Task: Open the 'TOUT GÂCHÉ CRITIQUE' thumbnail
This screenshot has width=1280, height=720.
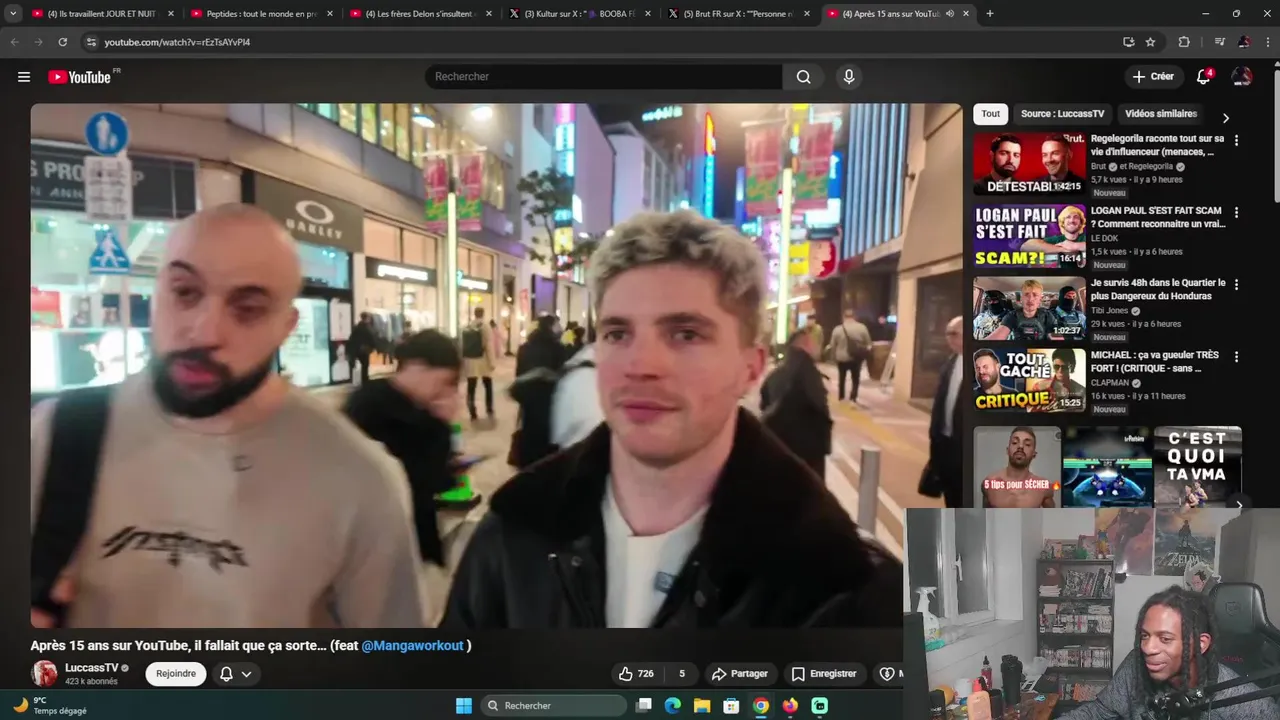Action: coord(1029,380)
